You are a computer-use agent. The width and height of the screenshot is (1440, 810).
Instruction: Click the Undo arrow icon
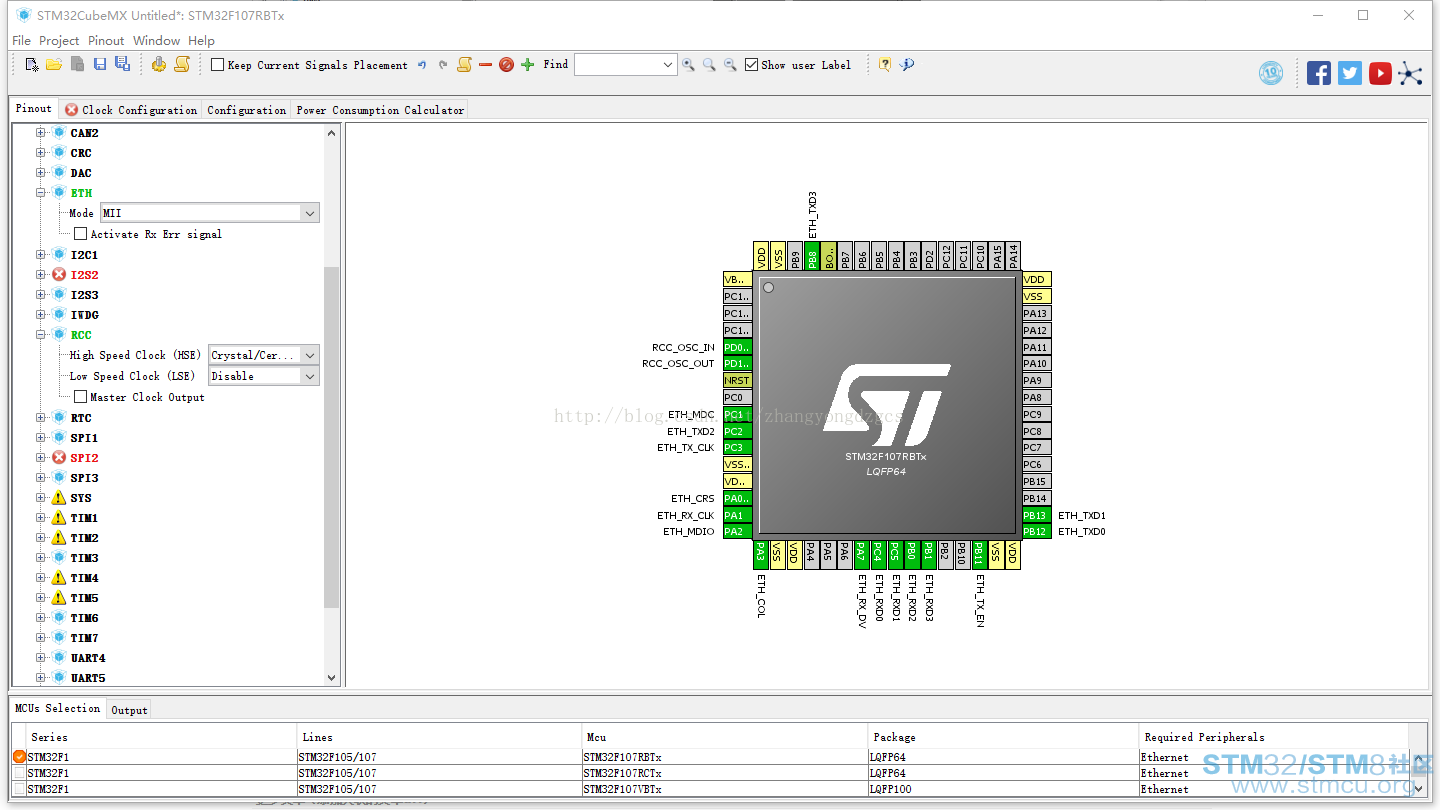pos(422,65)
